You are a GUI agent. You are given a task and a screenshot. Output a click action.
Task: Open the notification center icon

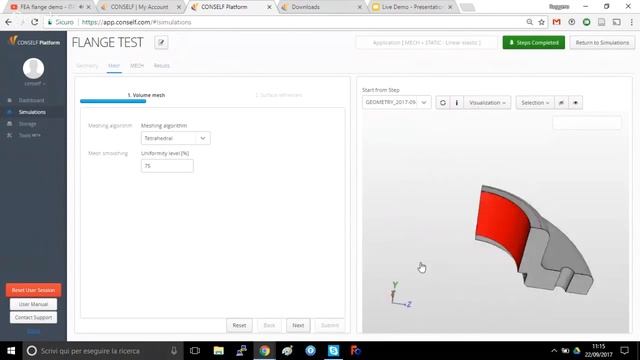(624, 351)
